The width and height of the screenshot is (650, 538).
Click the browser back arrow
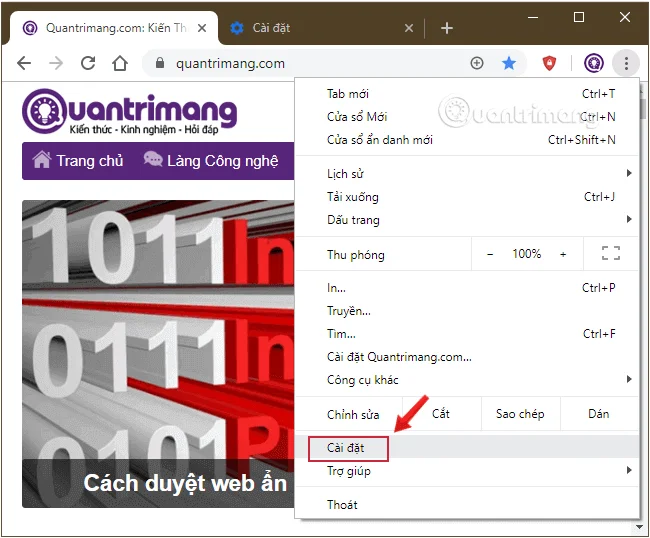pyautogui.click(x=24, y=63)
